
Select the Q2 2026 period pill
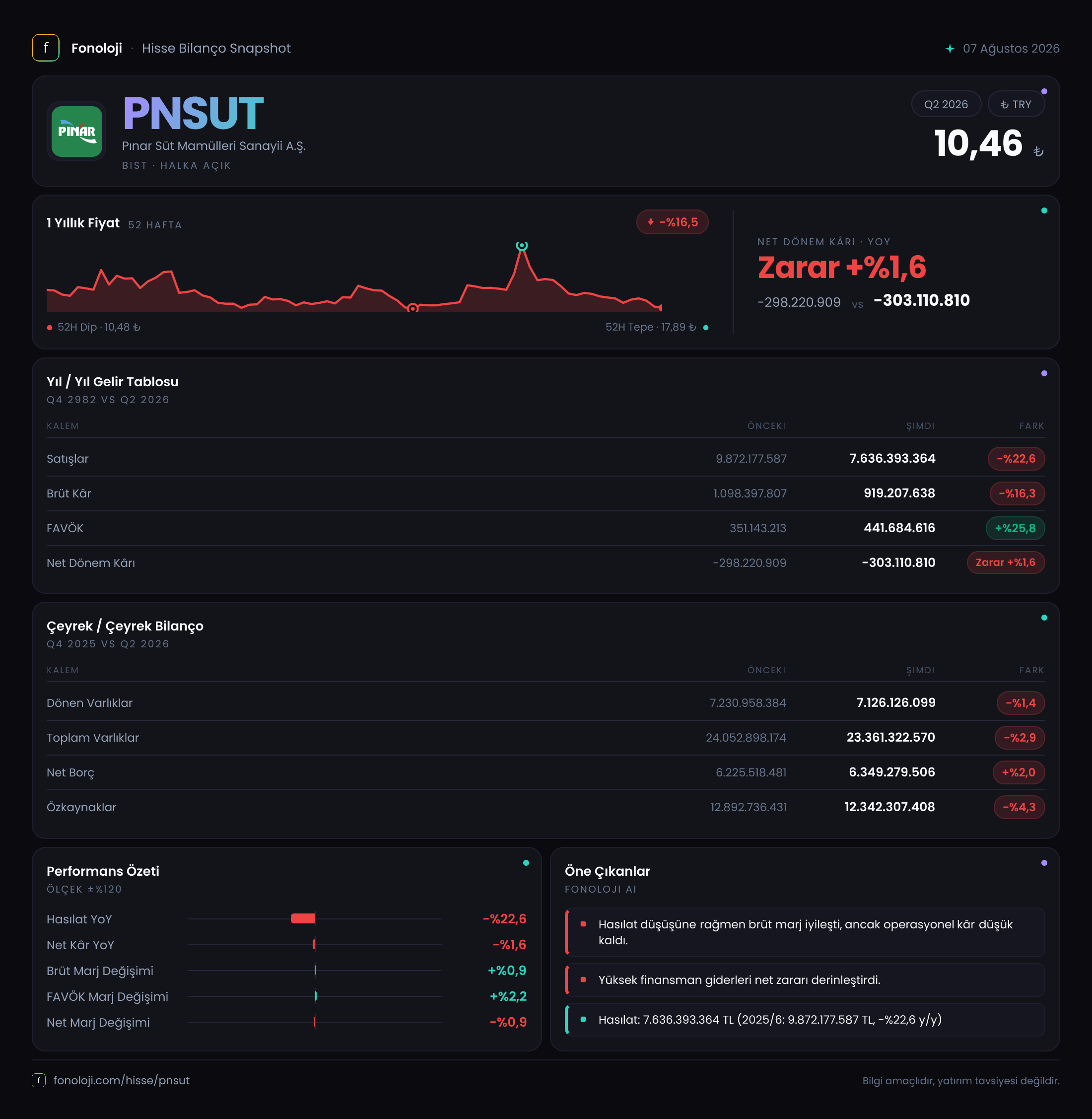946,104
